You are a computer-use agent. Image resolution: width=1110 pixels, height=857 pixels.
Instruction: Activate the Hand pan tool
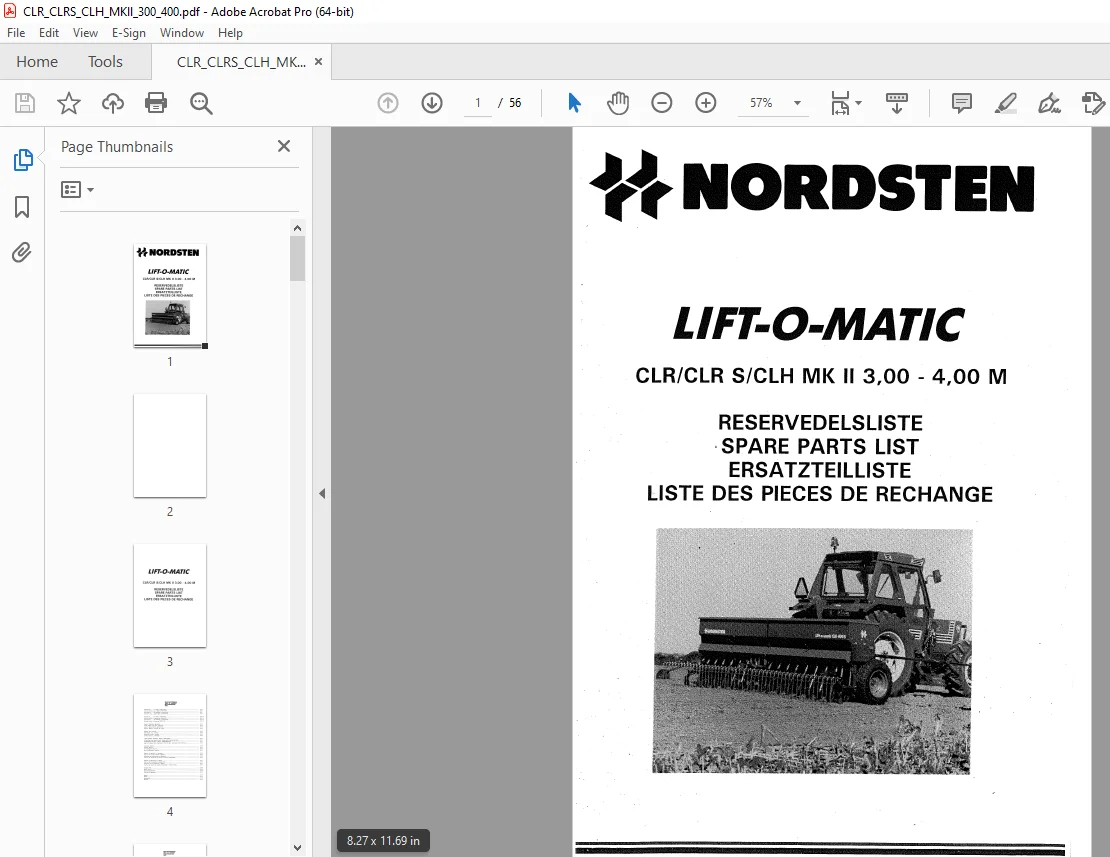pyautogui.click(x=618, y=103)
